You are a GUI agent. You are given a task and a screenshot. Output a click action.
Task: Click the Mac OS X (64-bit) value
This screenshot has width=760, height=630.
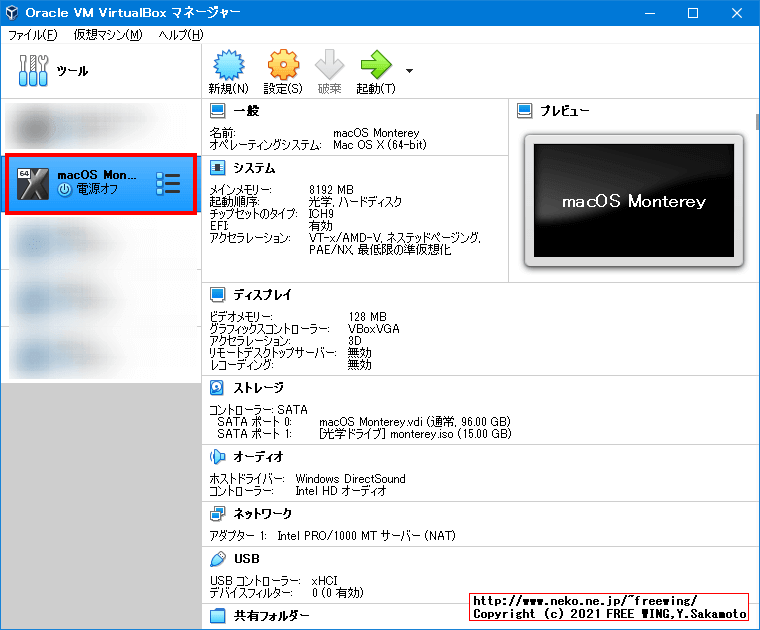(x=380, y=145)
